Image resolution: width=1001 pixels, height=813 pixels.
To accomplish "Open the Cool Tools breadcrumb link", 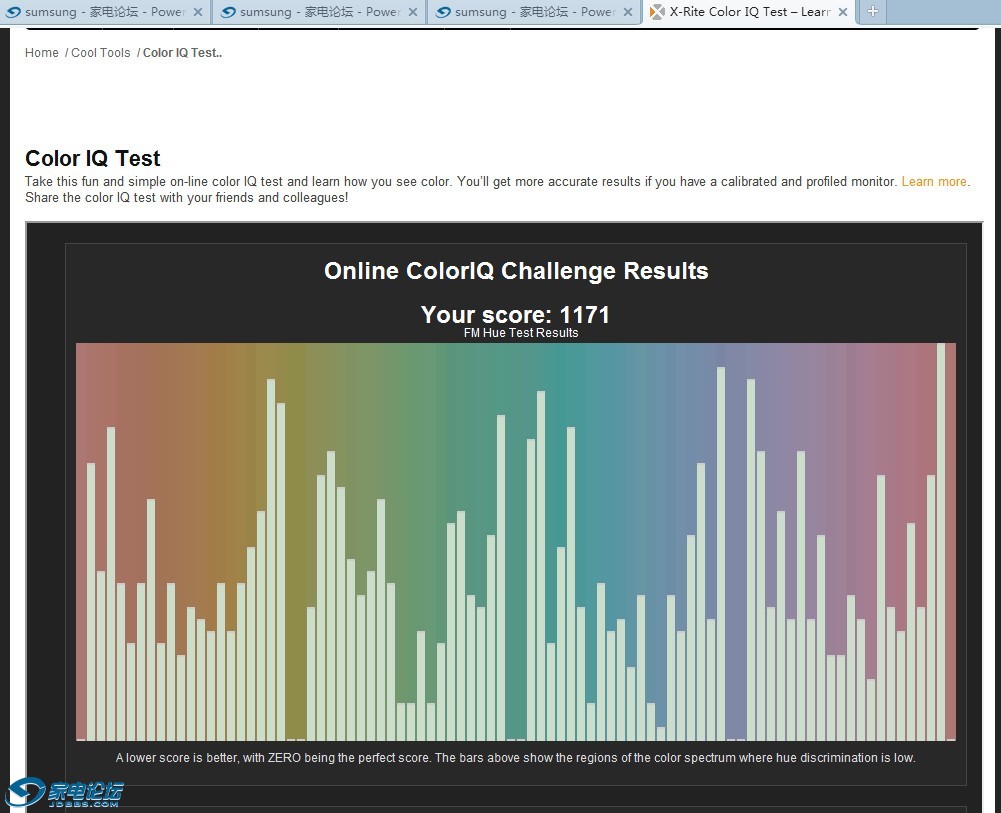I will (x=101, y=53).
